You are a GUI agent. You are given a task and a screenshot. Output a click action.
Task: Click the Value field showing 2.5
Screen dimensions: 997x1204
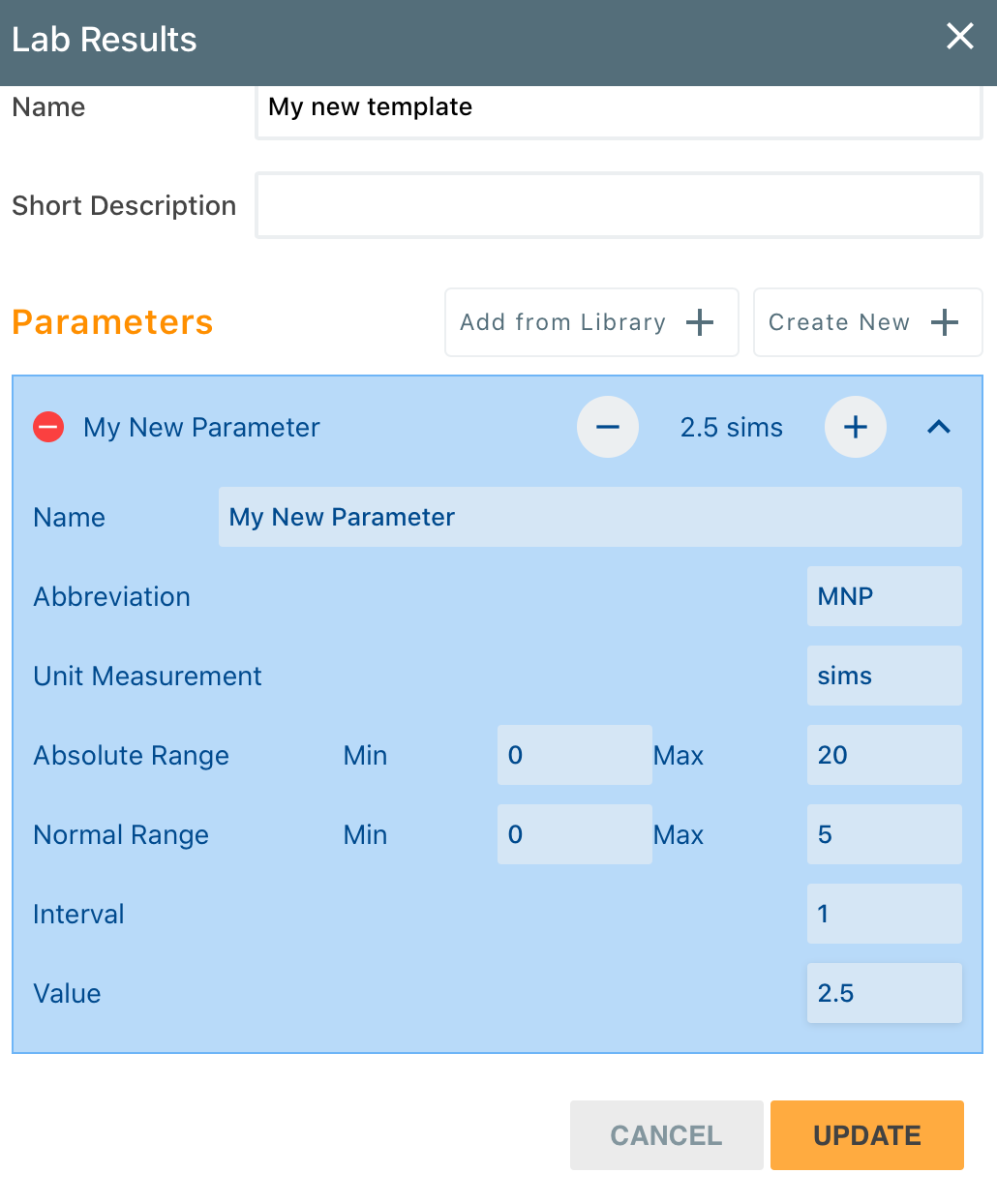click(x=884, y=993)
